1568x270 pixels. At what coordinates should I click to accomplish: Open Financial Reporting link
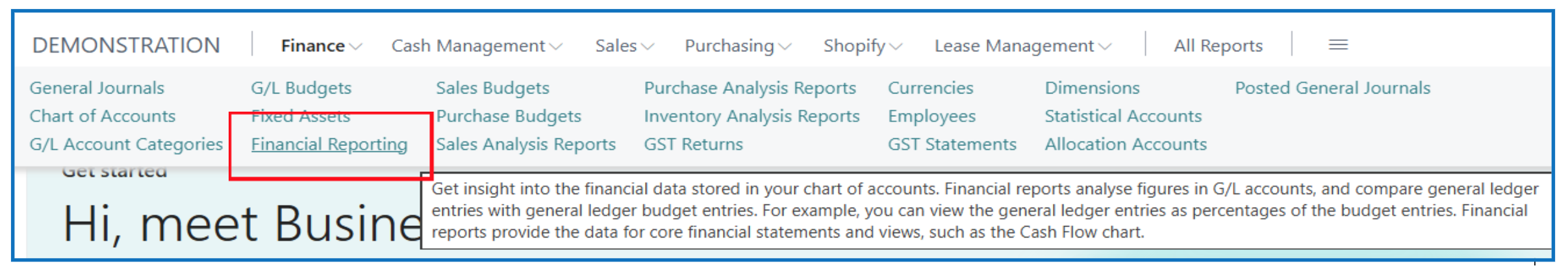coord(329,144)
